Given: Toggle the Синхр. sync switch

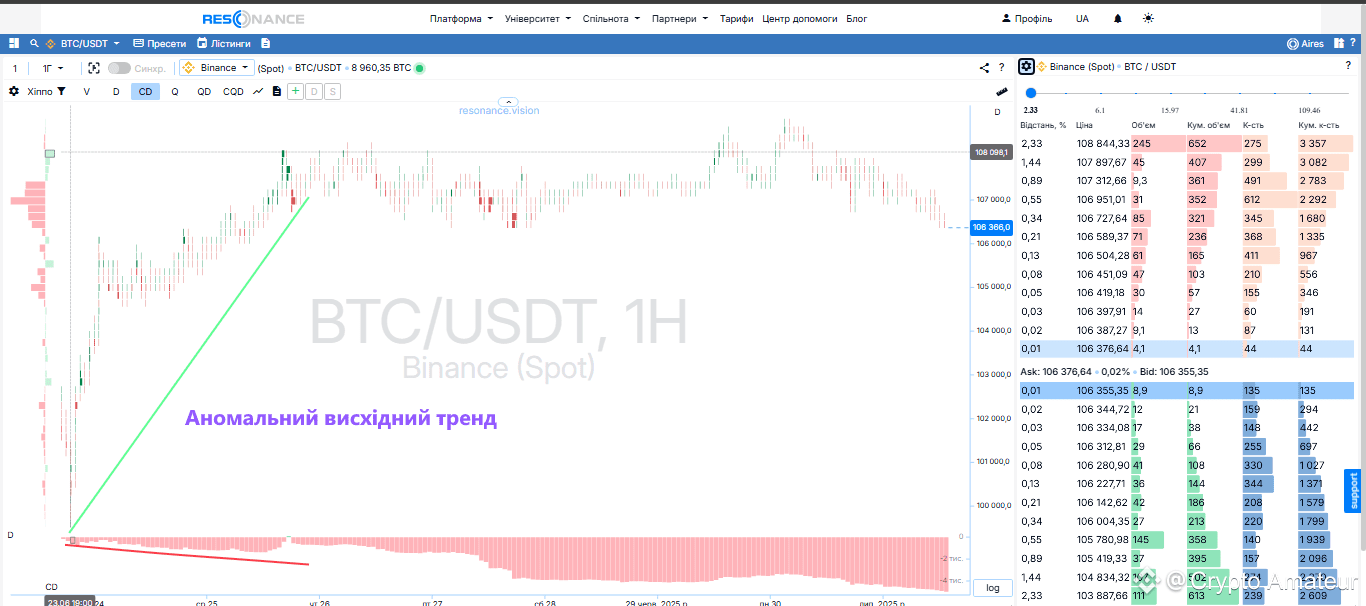Looking at the screenshot, I should (x=119, y=68).
